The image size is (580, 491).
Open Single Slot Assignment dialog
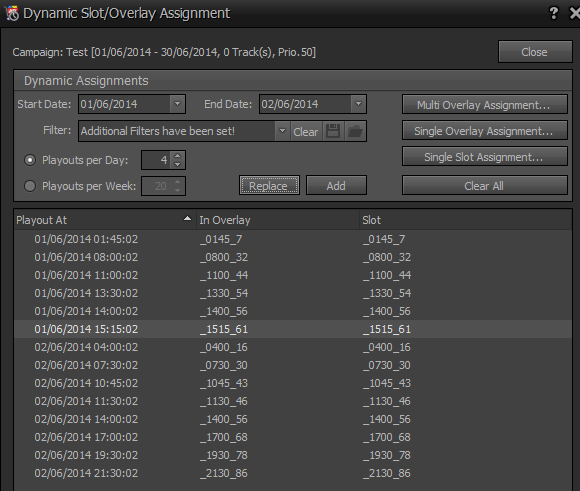pyautogui.click(x=485, y=157)
